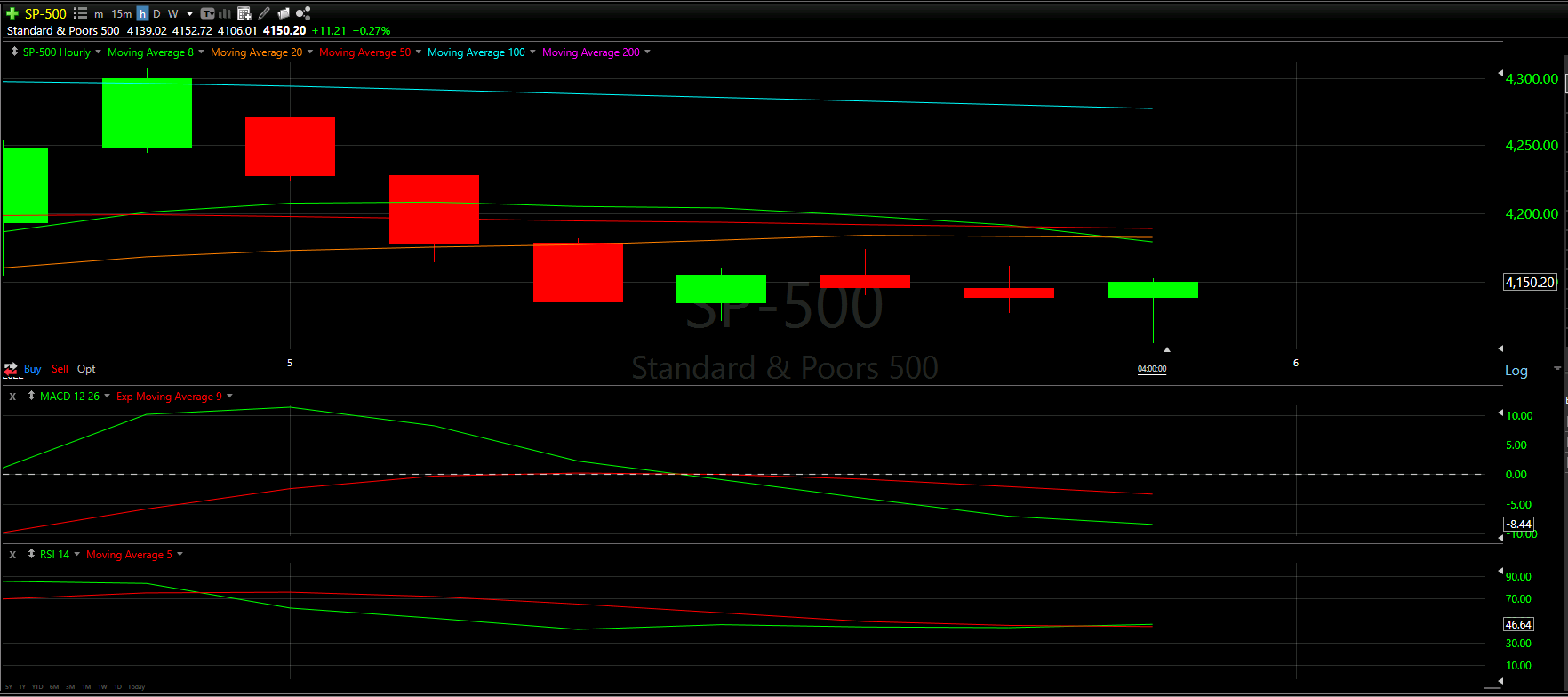Screen dimensions: 1568x697
Task: Open the Moving Average 100 dropdown
Action: point(532,52)
